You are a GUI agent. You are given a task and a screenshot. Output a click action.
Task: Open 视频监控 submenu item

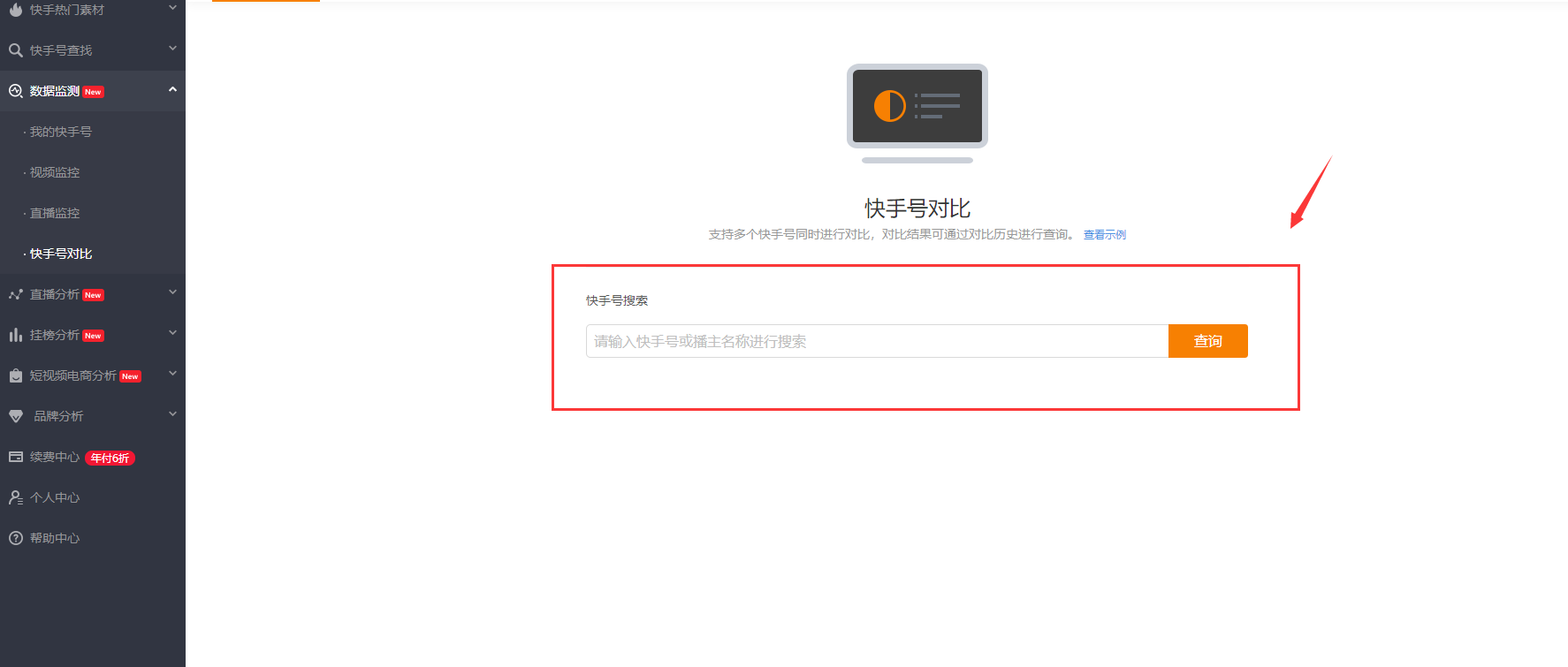tap(55, 172)
